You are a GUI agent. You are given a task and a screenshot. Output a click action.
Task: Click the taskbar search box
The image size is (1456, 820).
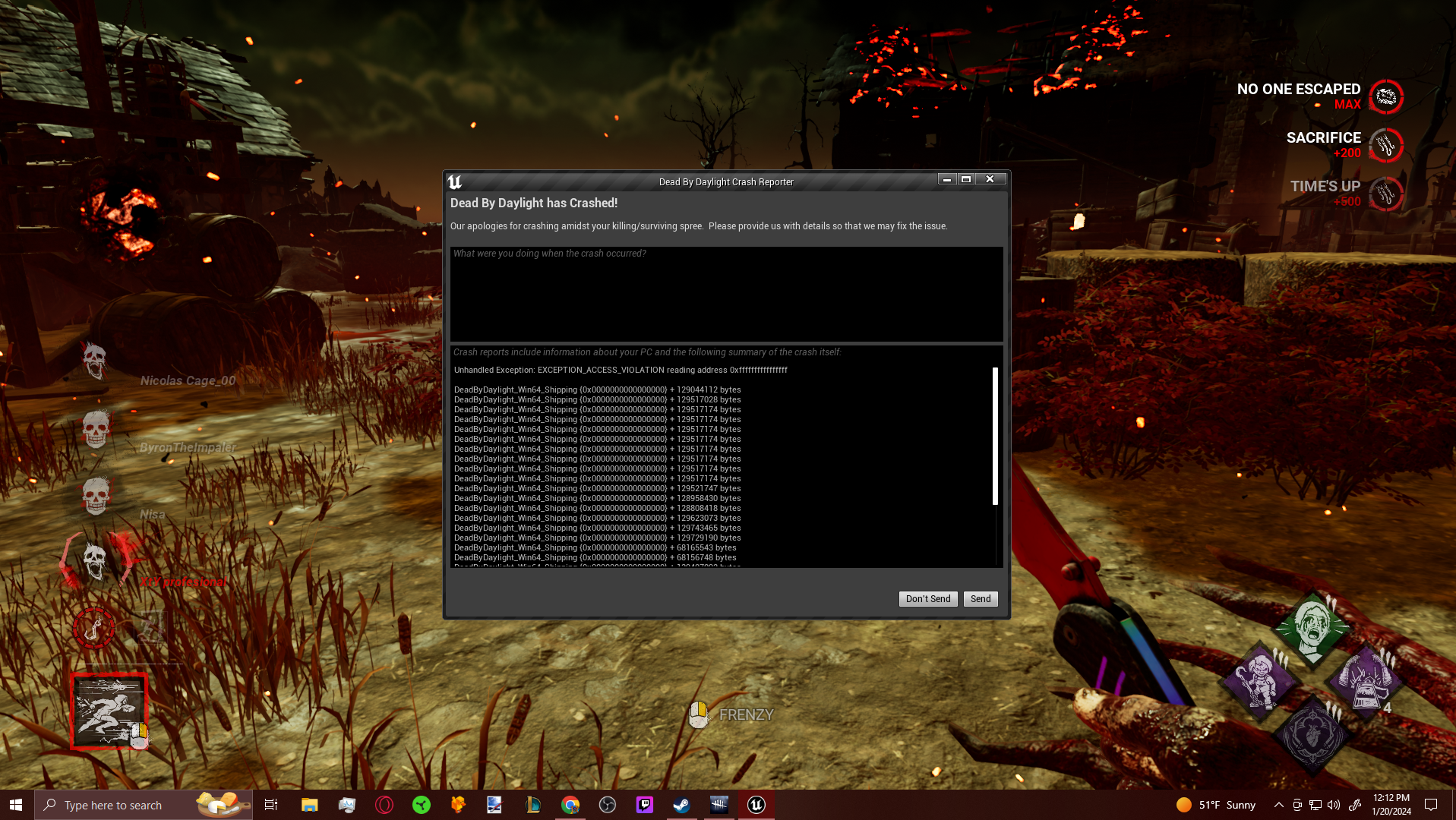(144, 805)
